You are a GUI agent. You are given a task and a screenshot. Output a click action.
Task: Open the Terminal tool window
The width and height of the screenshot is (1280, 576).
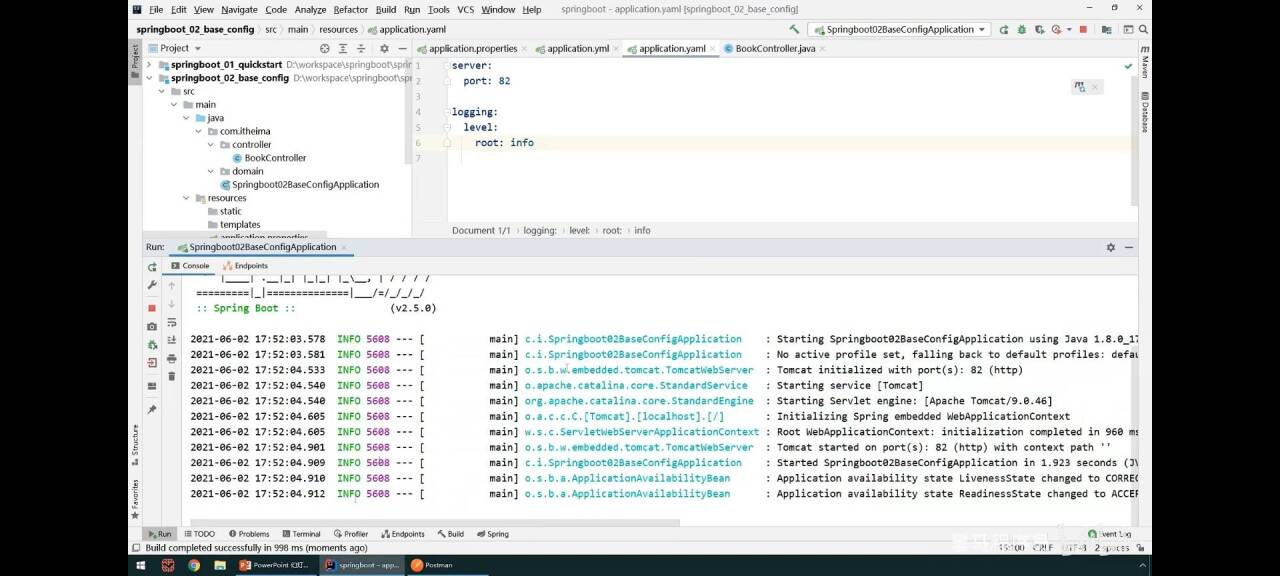tap(300, 534)
